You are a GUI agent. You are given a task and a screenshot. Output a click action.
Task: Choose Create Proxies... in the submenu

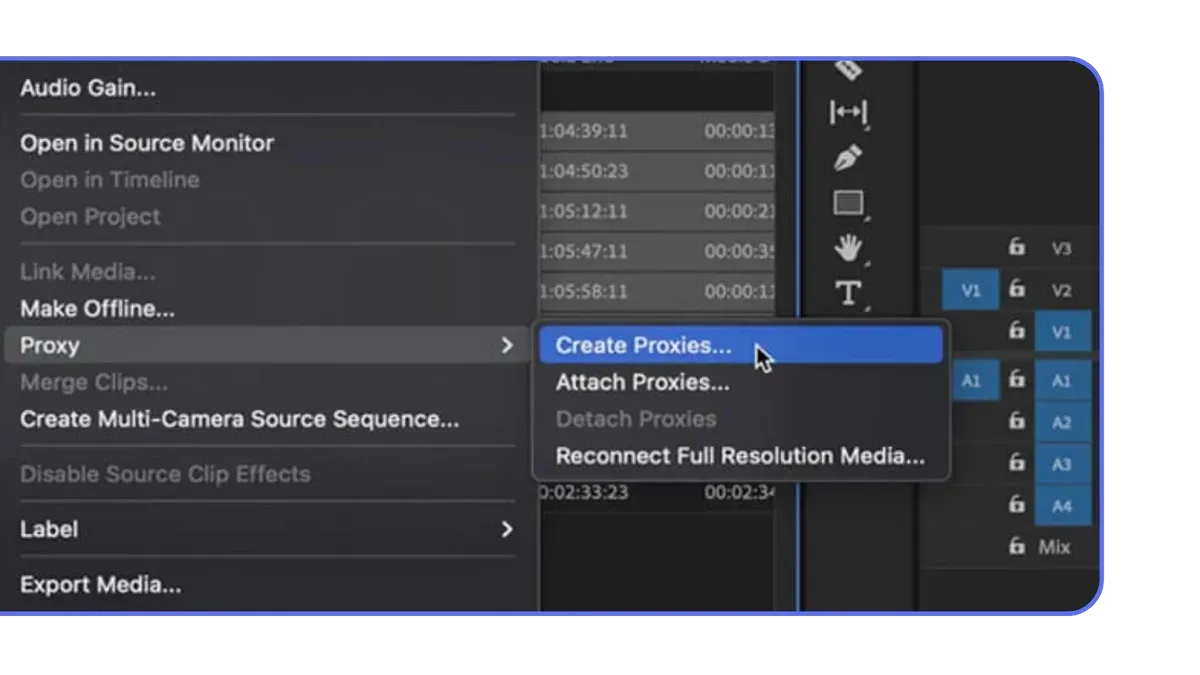tap(741, 345)
